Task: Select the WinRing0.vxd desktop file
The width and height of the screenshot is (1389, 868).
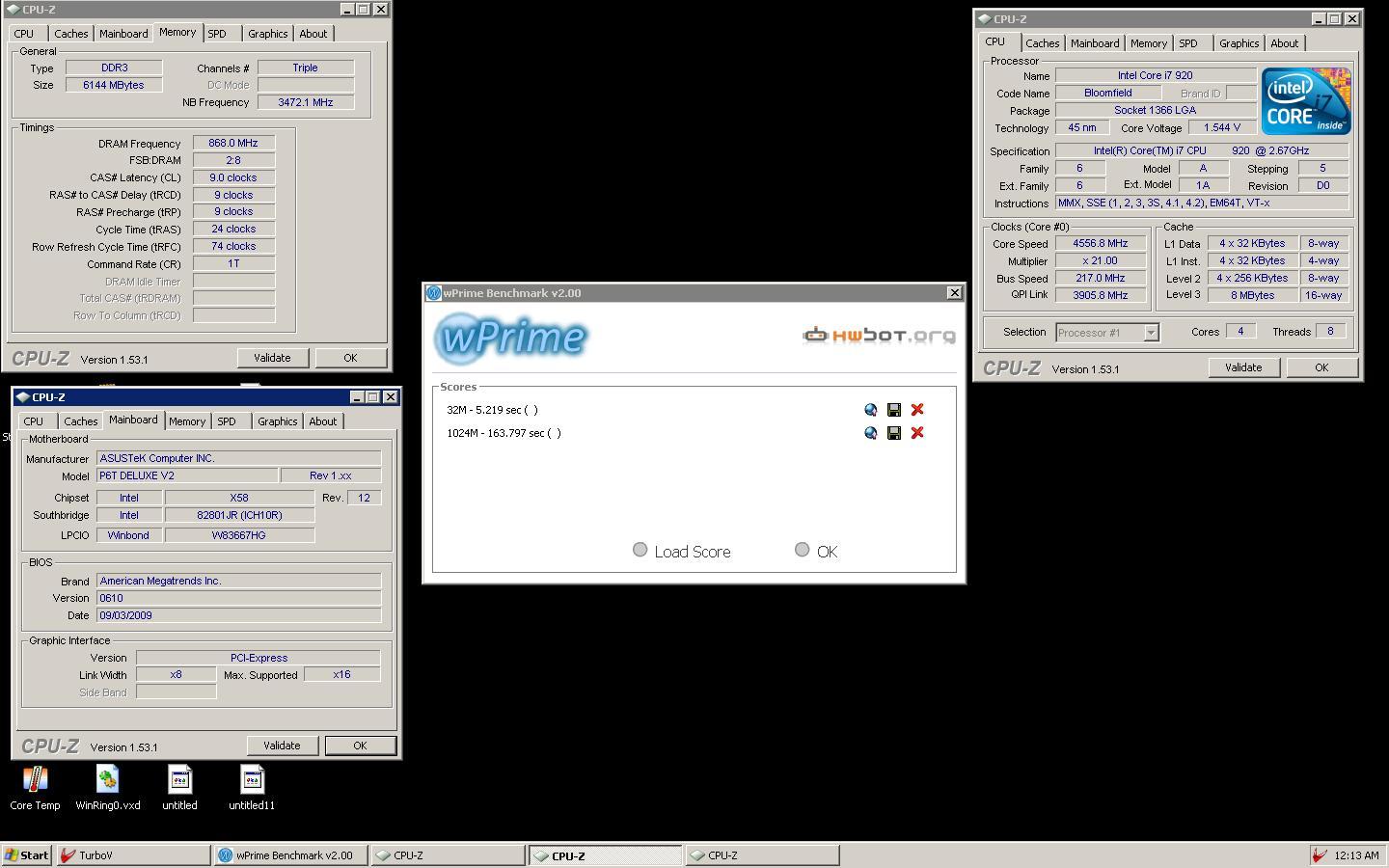Action: [107, 788]
